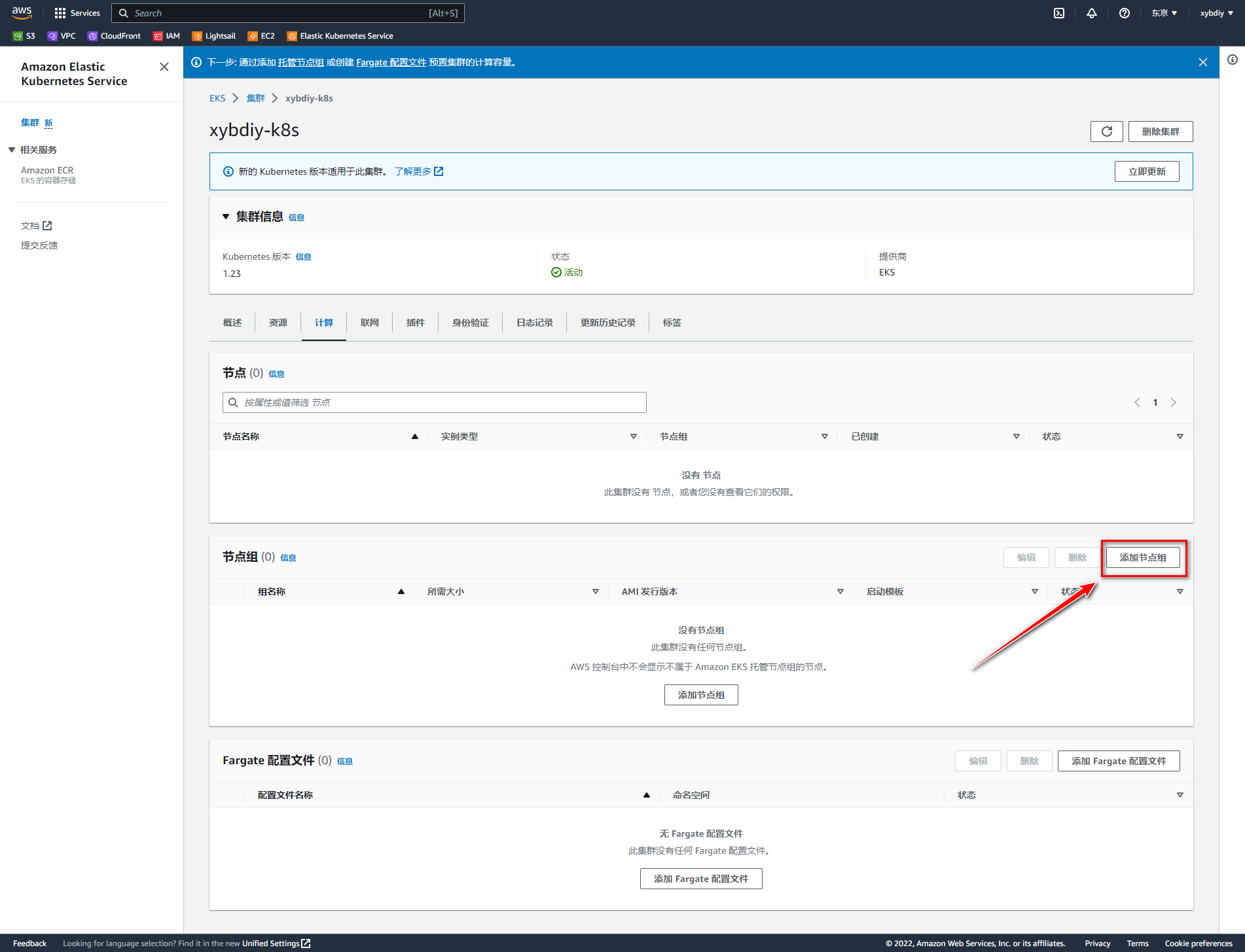1245x952 pixels.
Task: Open Cookie preferences in footer
Action: click(1199, 943)
